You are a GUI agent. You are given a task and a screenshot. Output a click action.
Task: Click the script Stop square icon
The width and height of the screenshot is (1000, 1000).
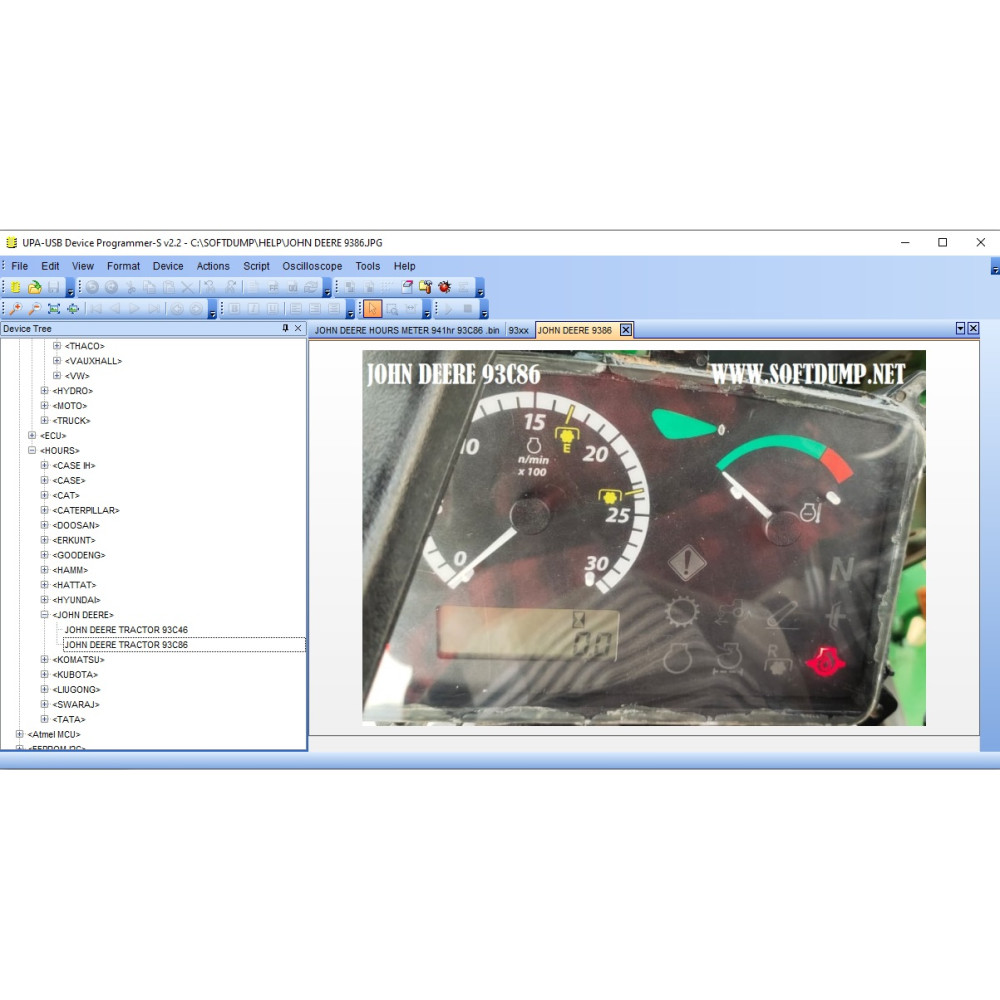pyautogui.click(x=467, y=309)
